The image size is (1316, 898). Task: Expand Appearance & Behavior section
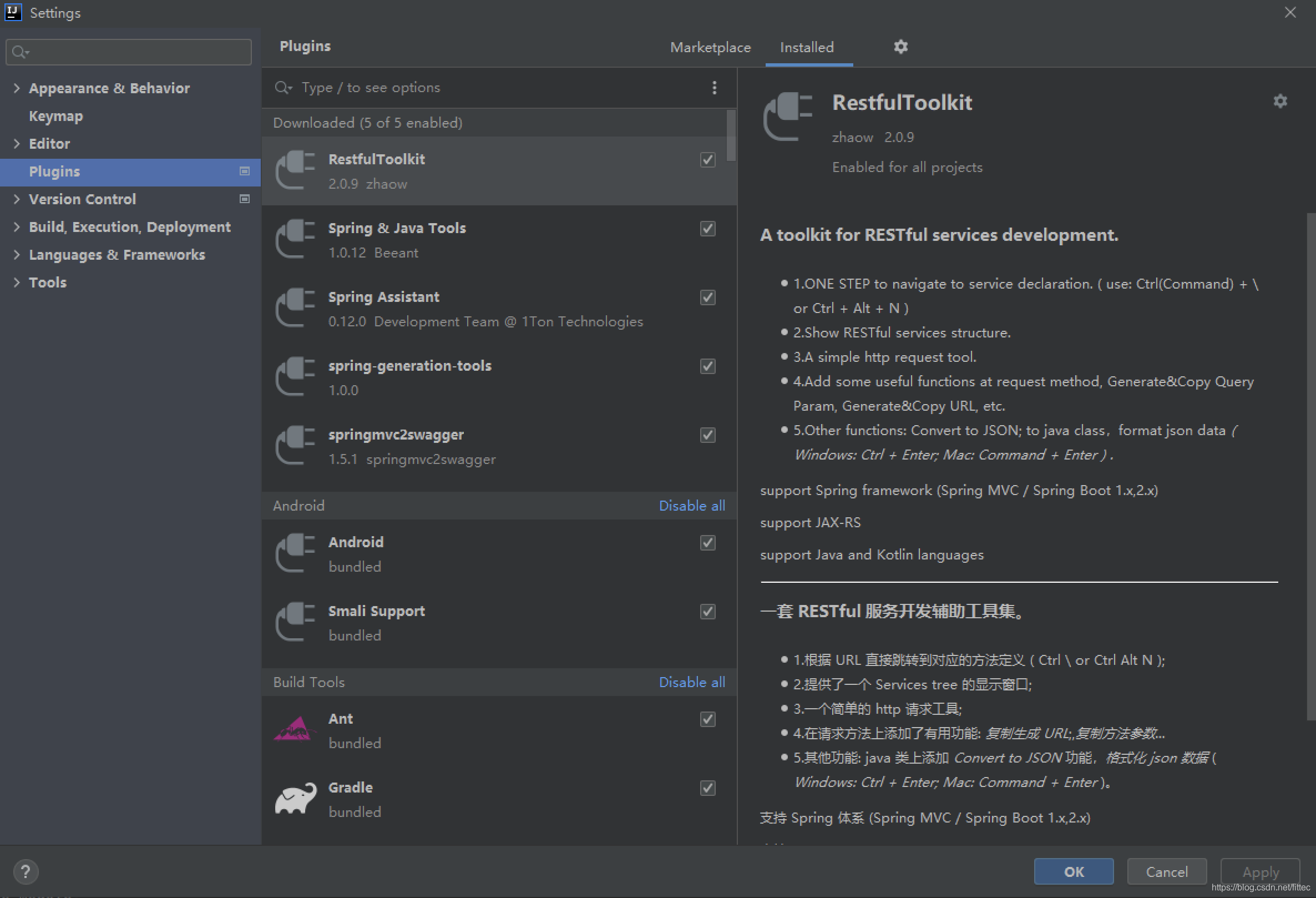tap(17, 88)
